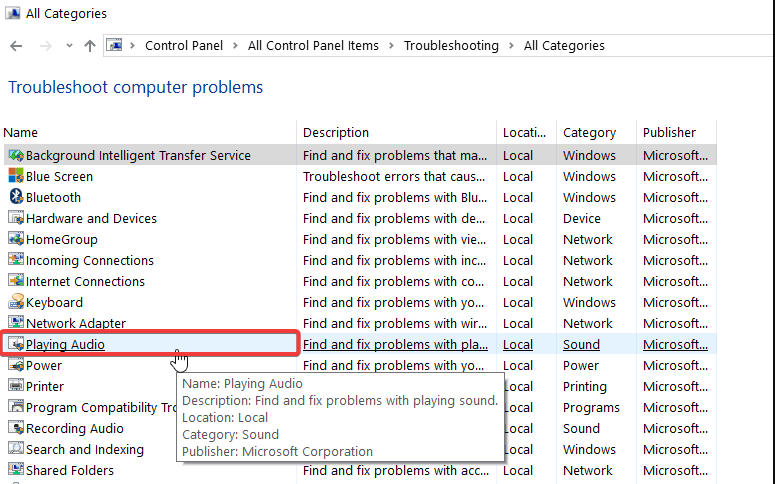Select the Playing Audio troubleshooter
Screen dimensions: 775x484
pyautogui.click(x=65, y=344)
